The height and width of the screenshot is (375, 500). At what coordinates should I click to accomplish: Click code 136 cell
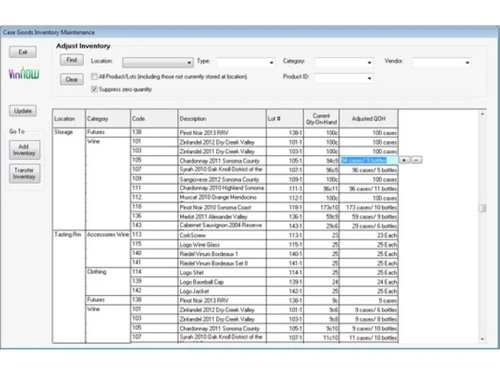coord(154,216)
